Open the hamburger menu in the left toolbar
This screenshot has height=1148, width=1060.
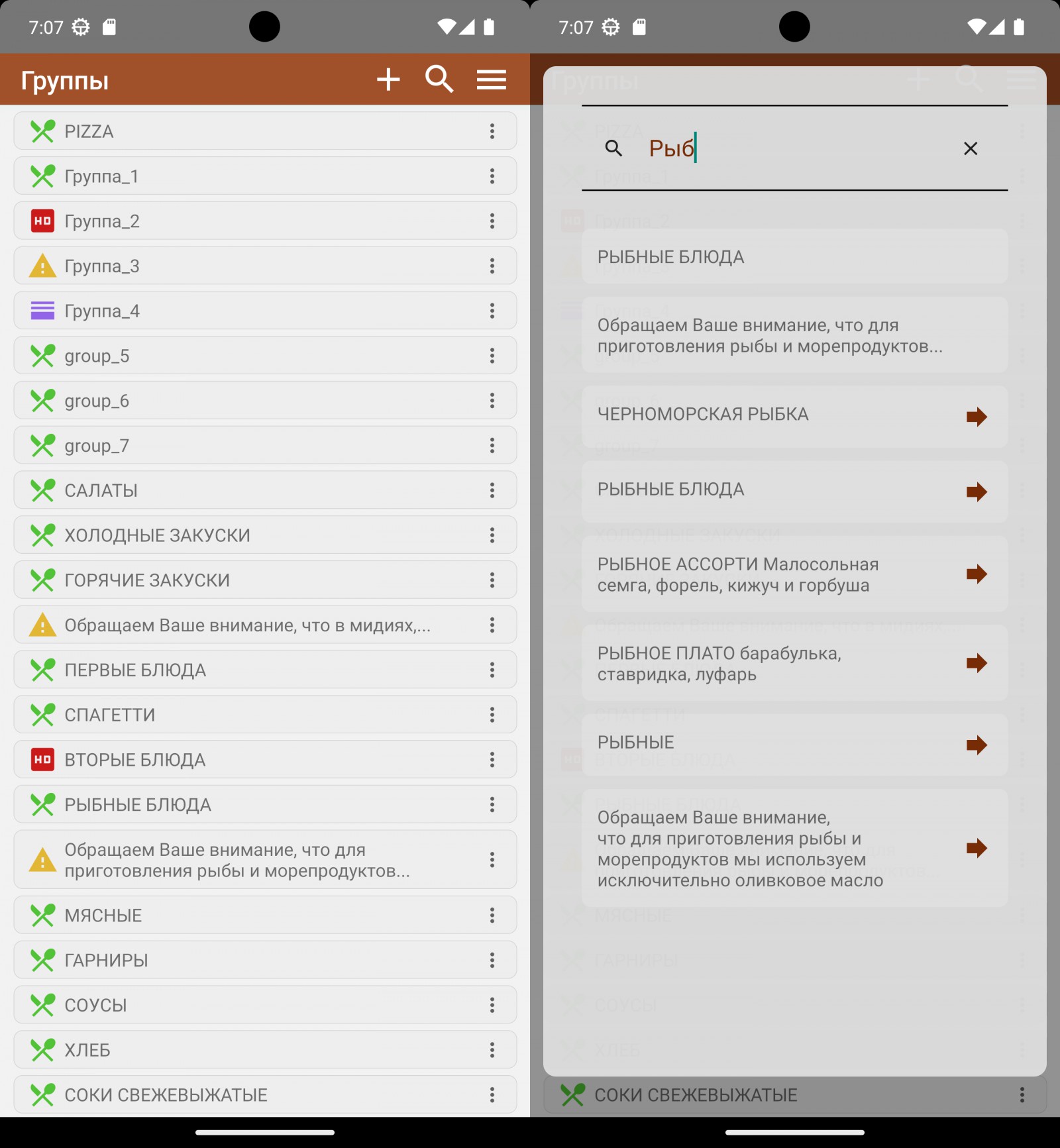pos(491,80)
